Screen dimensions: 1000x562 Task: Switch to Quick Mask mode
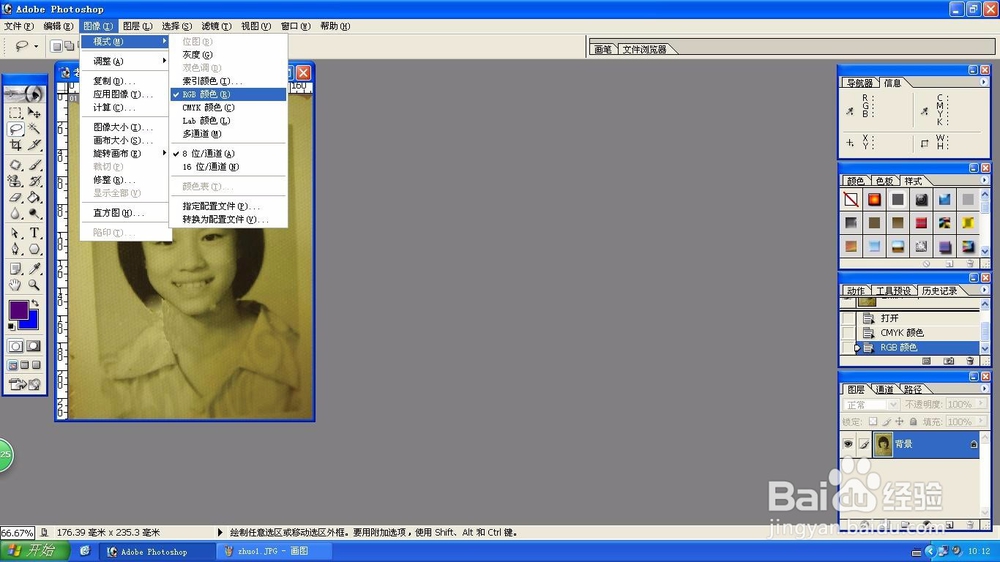(34, 346)
